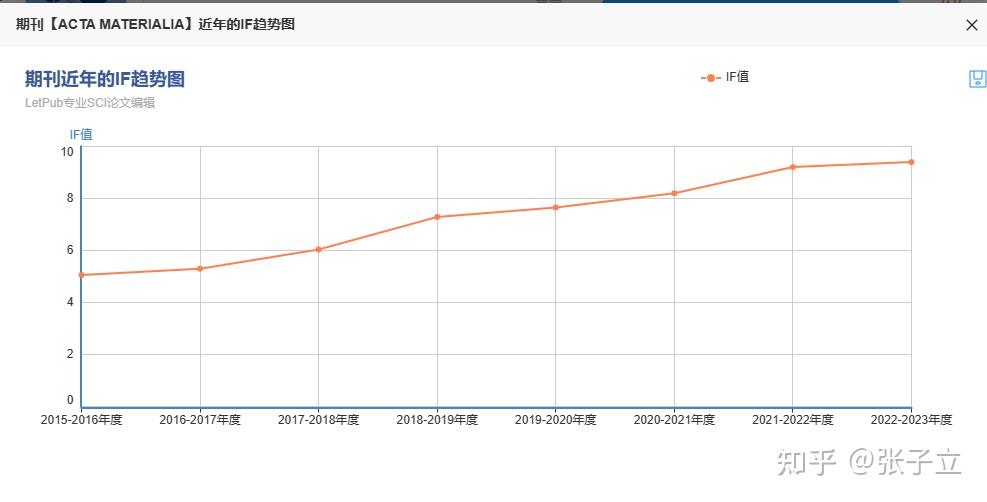
Task: Click the orange legend marker dot
Action: point(711,78)
